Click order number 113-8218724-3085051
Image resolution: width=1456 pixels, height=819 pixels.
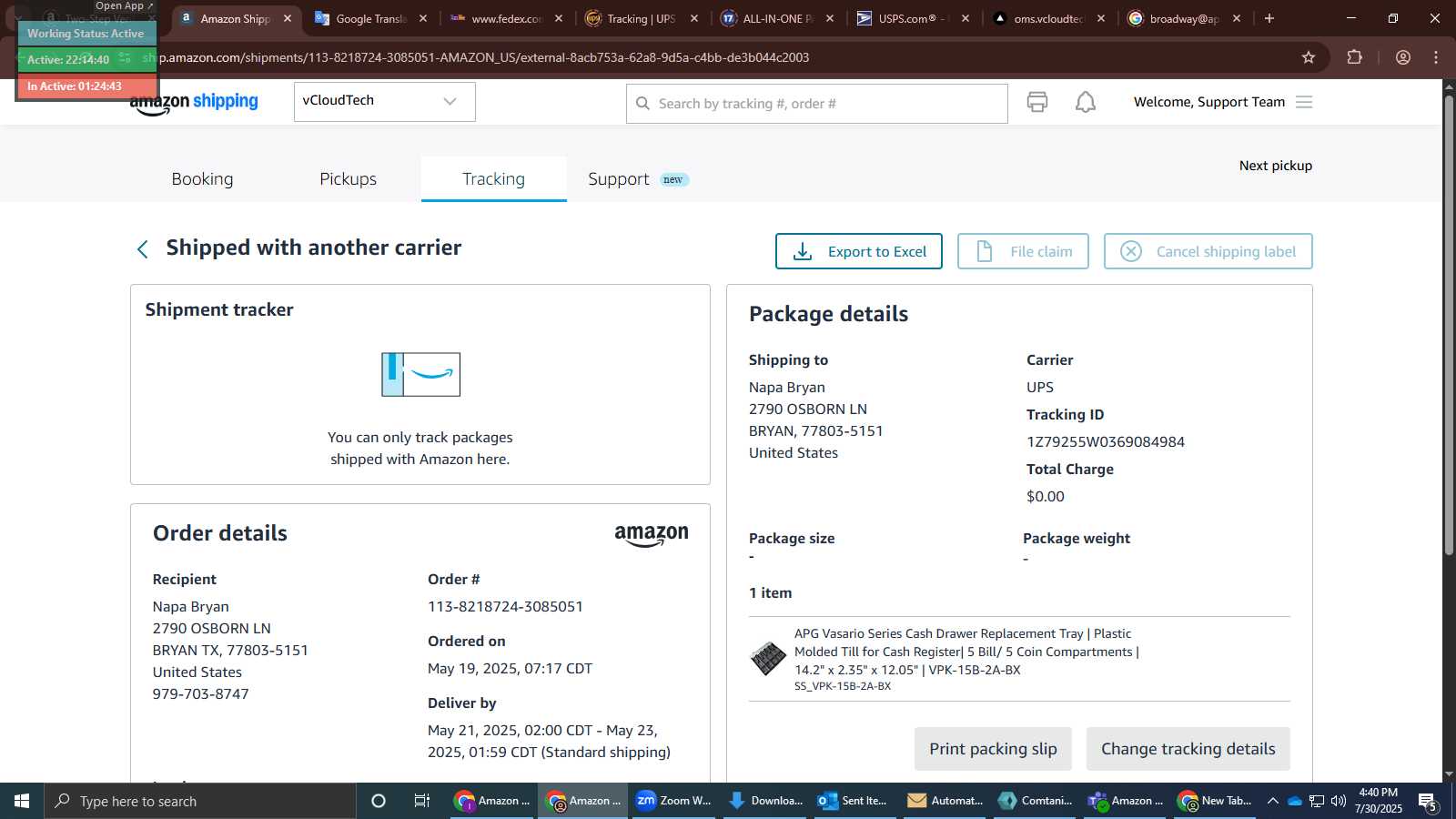point(505,607)
